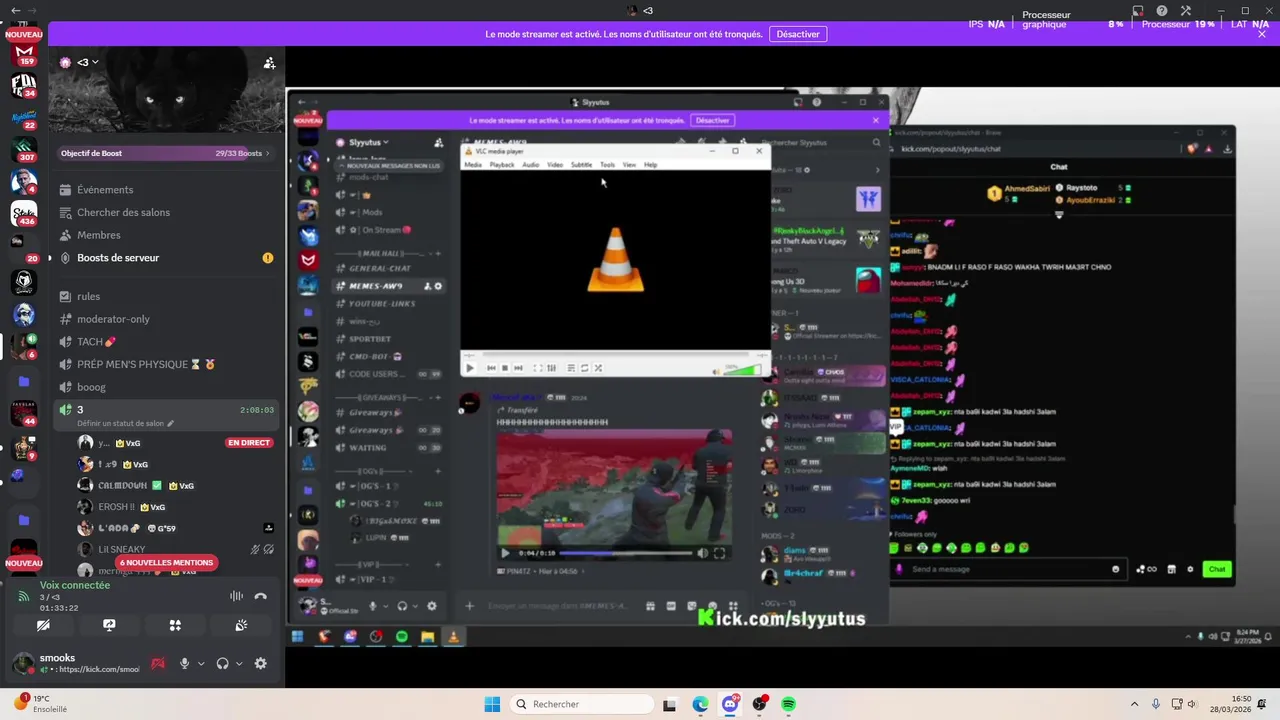Image resolution: width=1280 pixels, height=720 pixels.
Task: Open the moderator-only text channel
Action: coord(165,319)
